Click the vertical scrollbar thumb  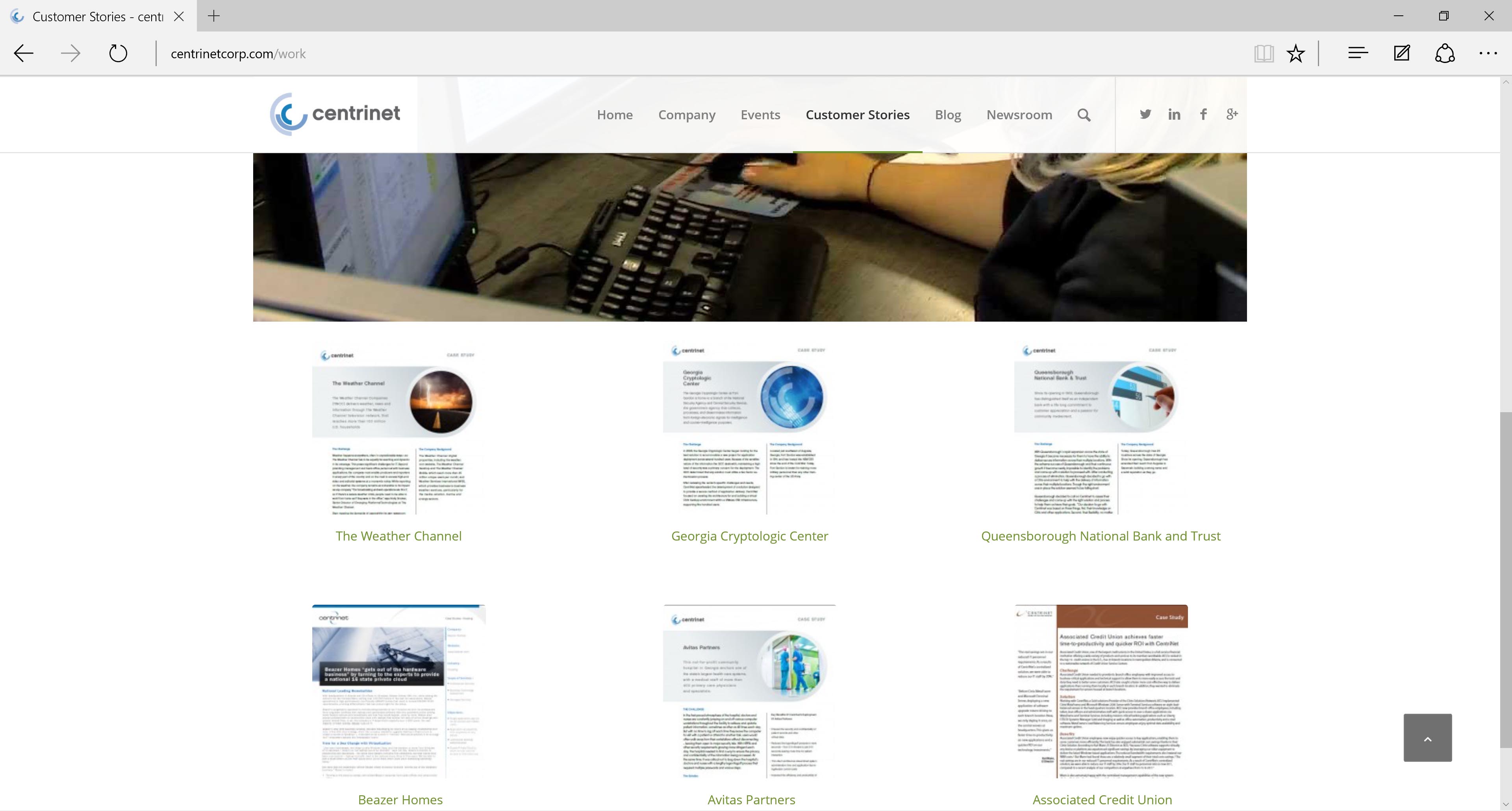tap(1506, 580)
